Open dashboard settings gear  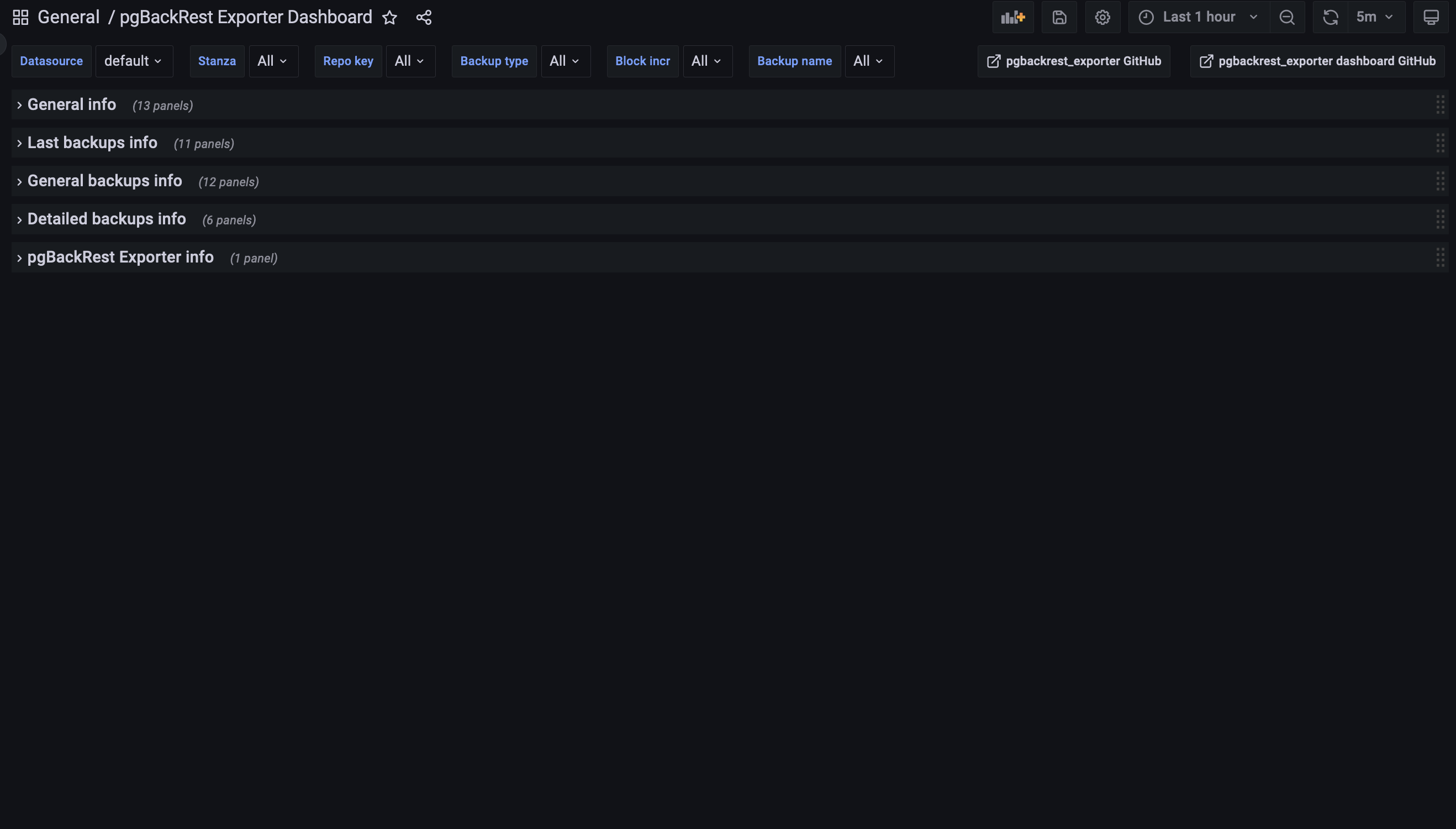pyautogui.click(x=1102, y=17)
